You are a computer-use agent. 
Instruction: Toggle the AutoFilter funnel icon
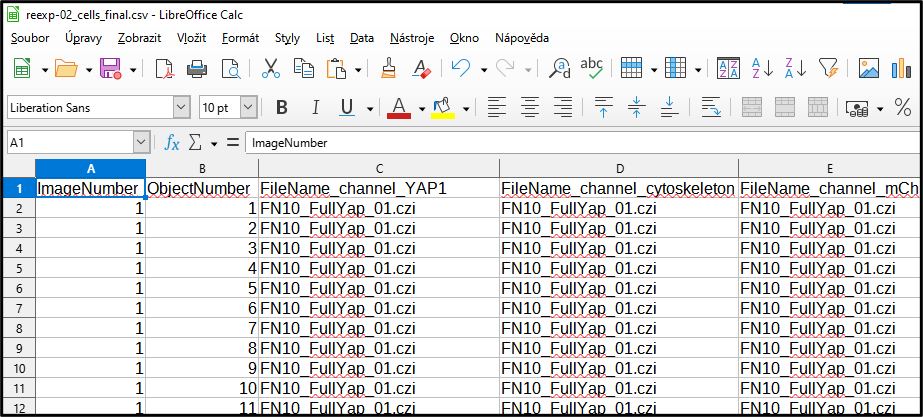829,69
